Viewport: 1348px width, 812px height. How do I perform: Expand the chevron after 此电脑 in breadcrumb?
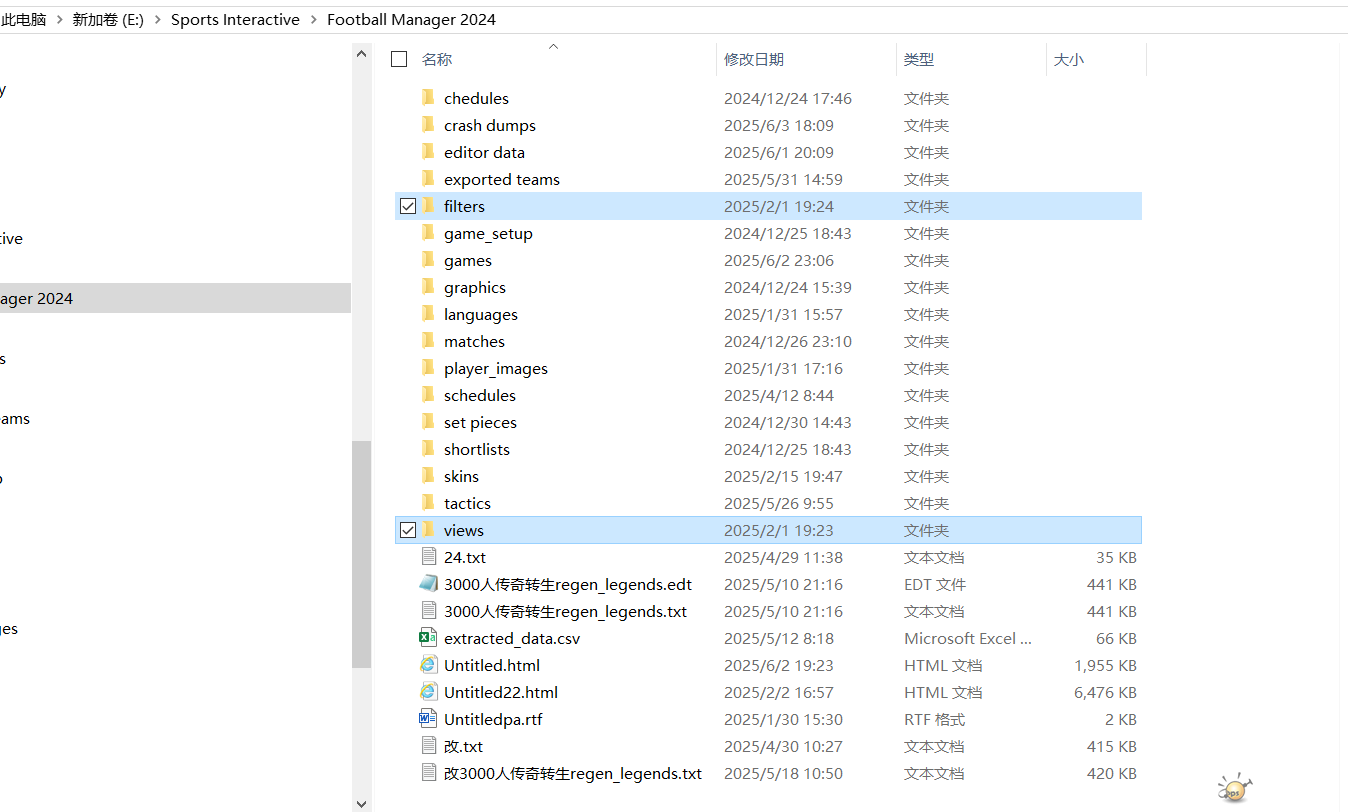(59, 19)
